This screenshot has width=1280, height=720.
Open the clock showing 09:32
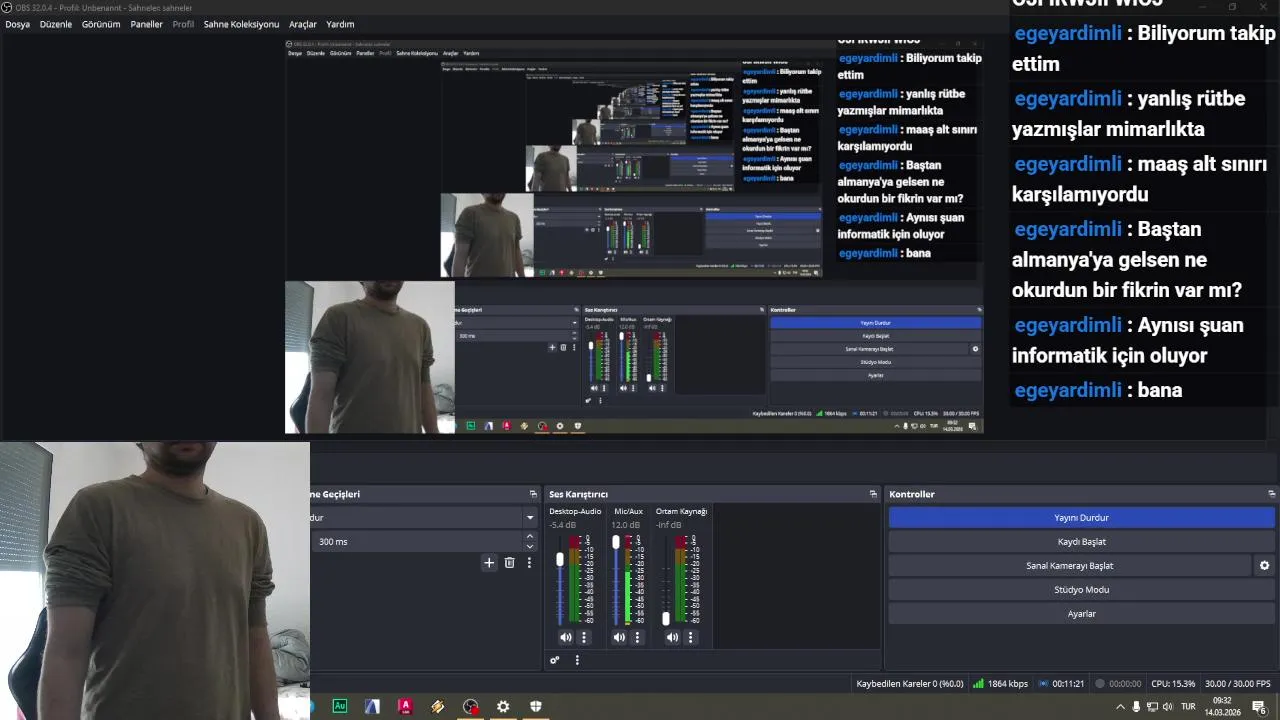point(1222,707)
